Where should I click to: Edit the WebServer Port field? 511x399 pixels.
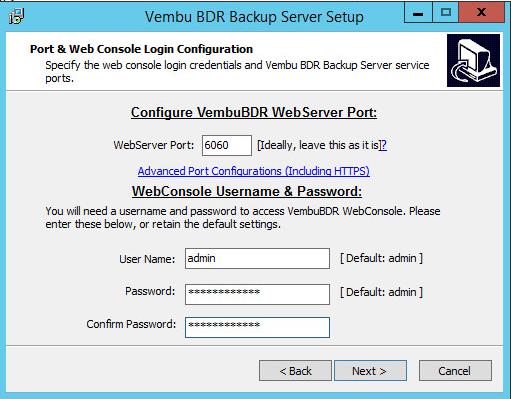[227, 145]
